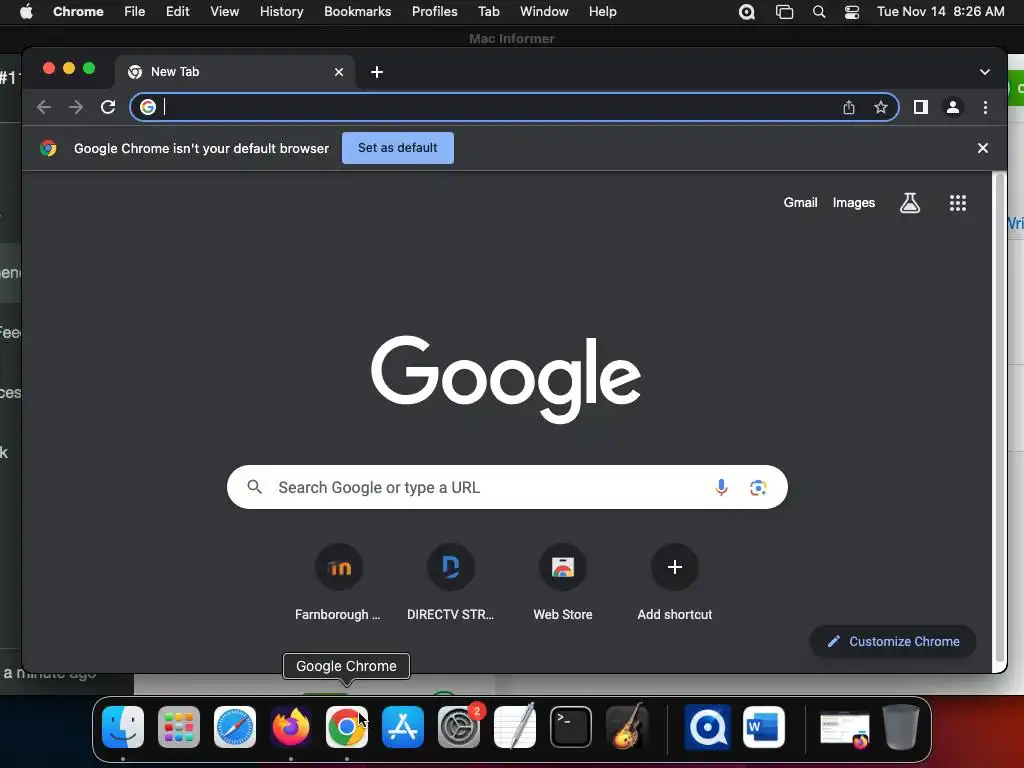Open Search Labs flask icon
1024x768 pixels.
click(910, 203)
